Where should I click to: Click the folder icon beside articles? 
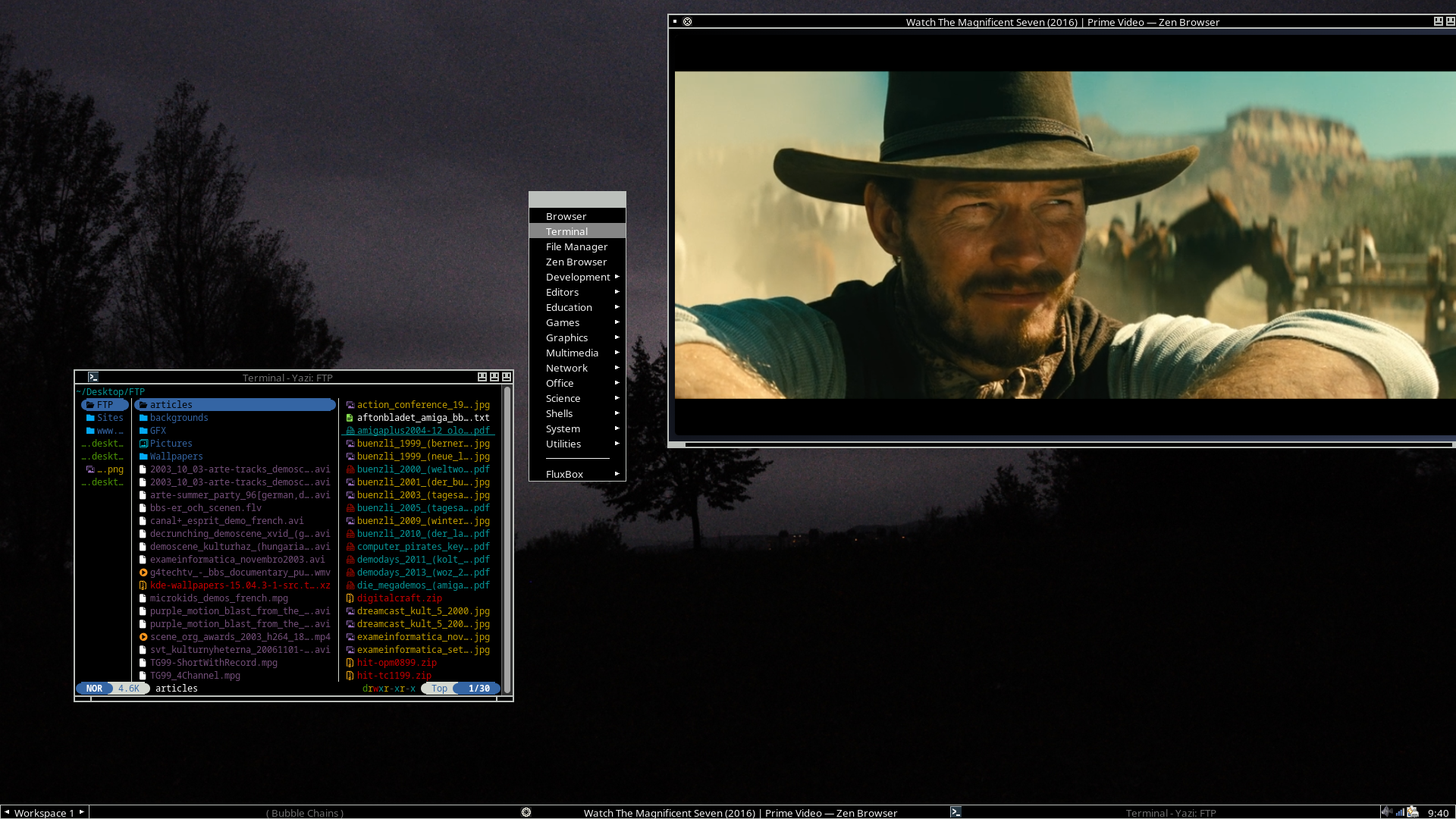pyautogui.click(x=143, y=405)
